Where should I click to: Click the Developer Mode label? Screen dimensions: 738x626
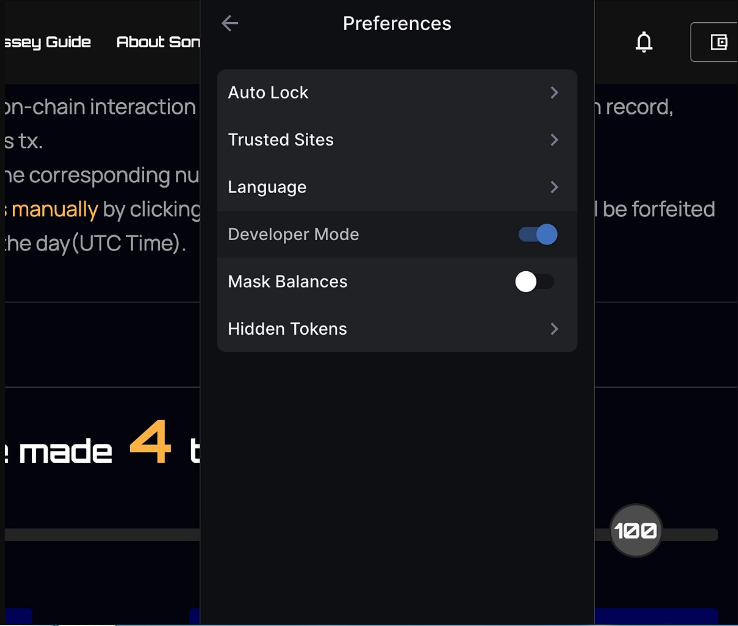click(x=293, y=234)
